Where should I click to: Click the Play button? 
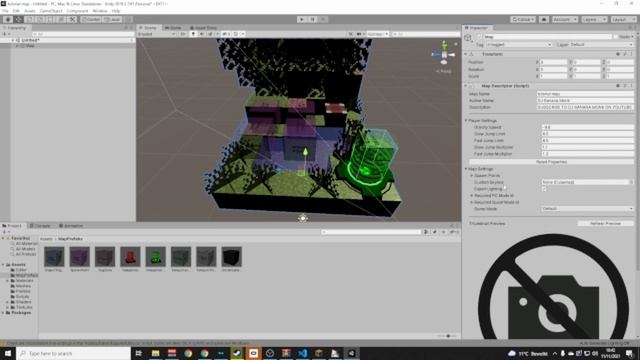click(302, 19)
